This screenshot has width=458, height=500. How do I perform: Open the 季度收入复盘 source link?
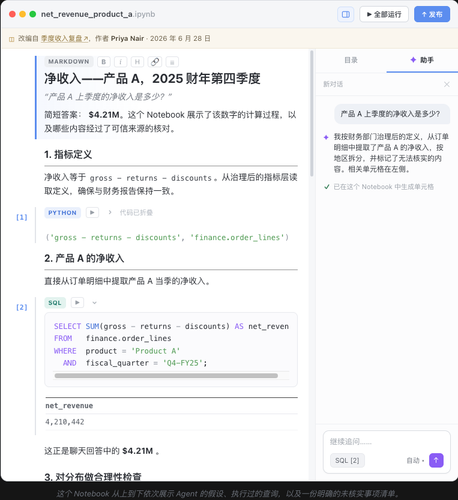(65, 39)
